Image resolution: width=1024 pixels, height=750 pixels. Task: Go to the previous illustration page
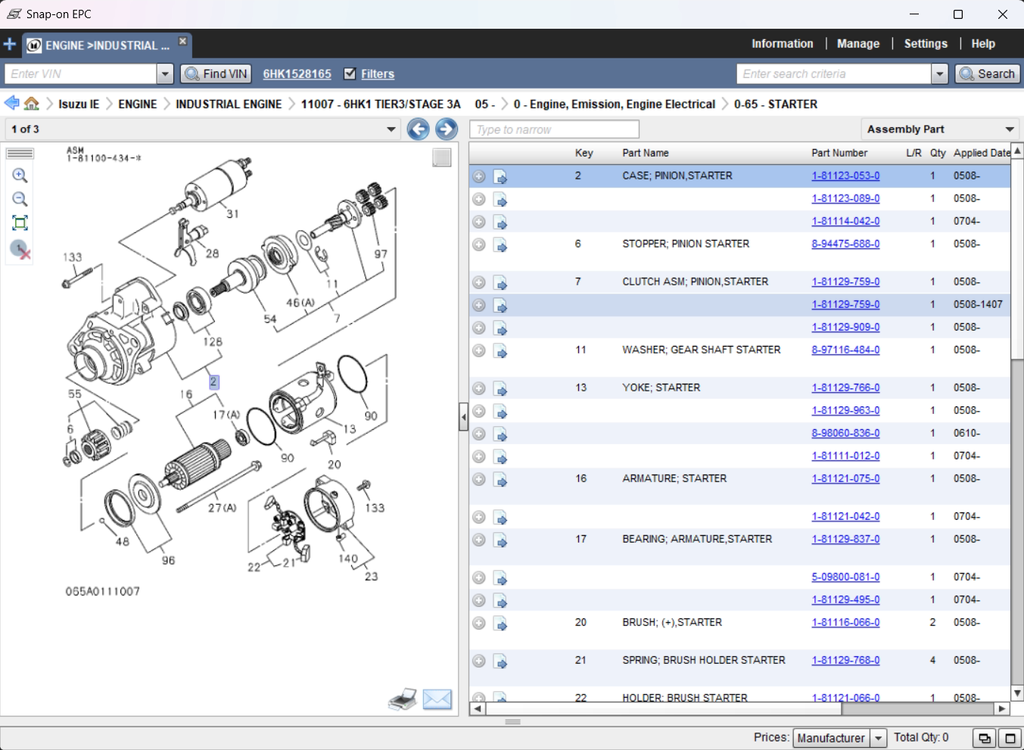coord(418,129)
